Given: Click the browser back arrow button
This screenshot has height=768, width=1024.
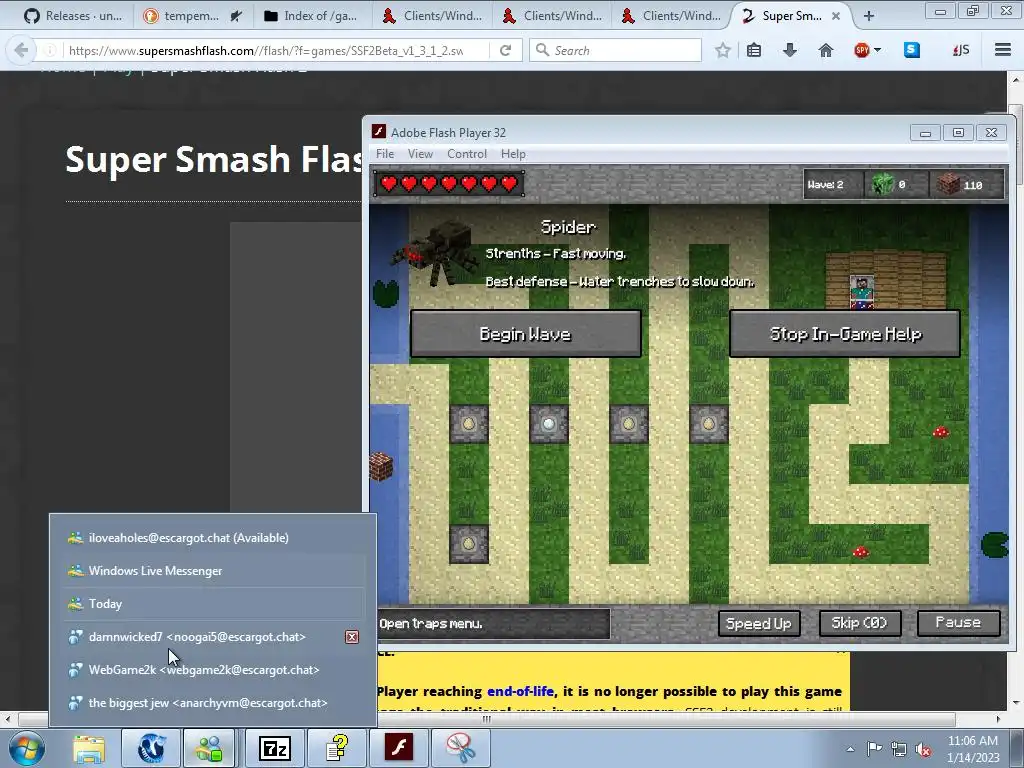Looking at the screenshot, I should [x=21, y=50].
